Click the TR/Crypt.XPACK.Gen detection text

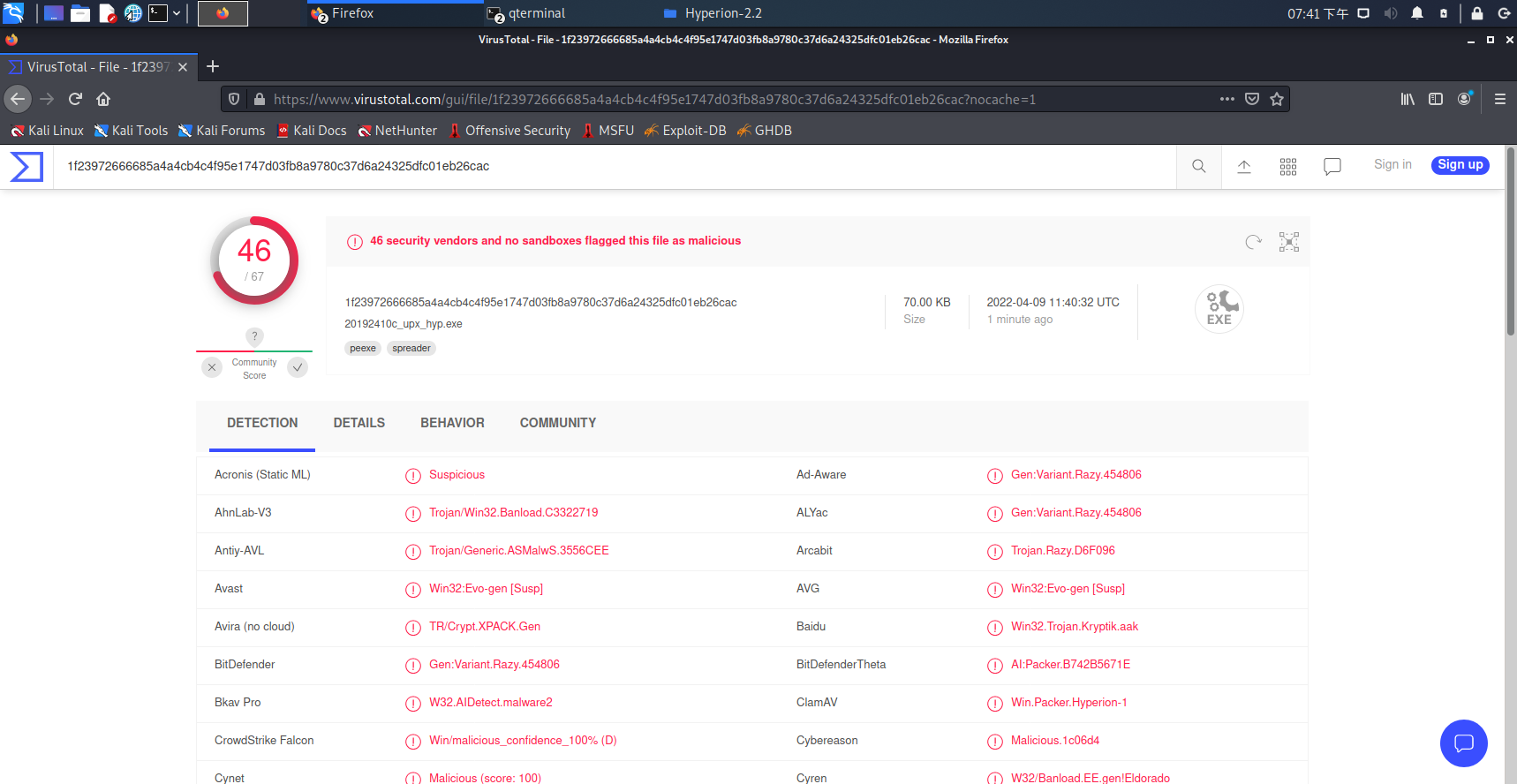[x=485, y=627]
